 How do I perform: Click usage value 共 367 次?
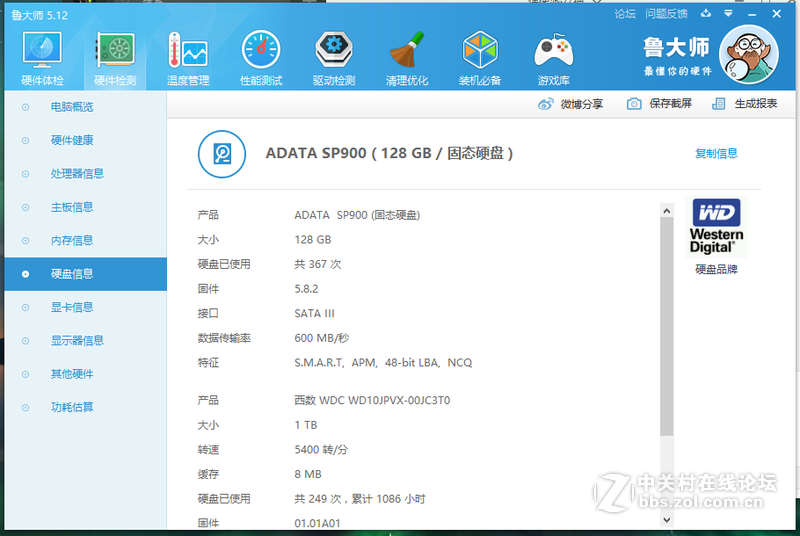point(317,264)
